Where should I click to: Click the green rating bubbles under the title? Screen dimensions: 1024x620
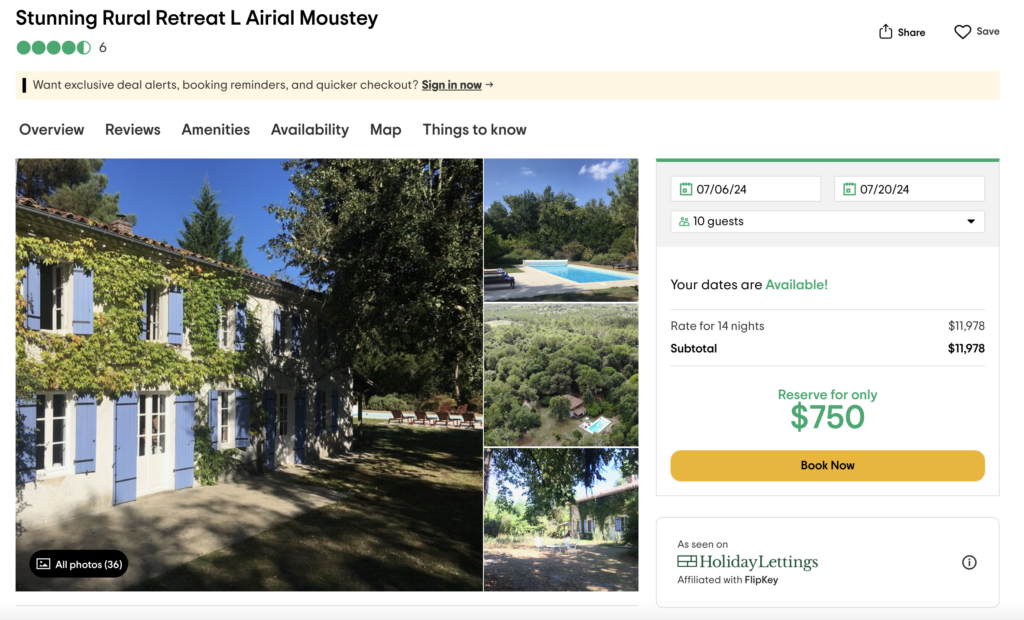[50, 47]
